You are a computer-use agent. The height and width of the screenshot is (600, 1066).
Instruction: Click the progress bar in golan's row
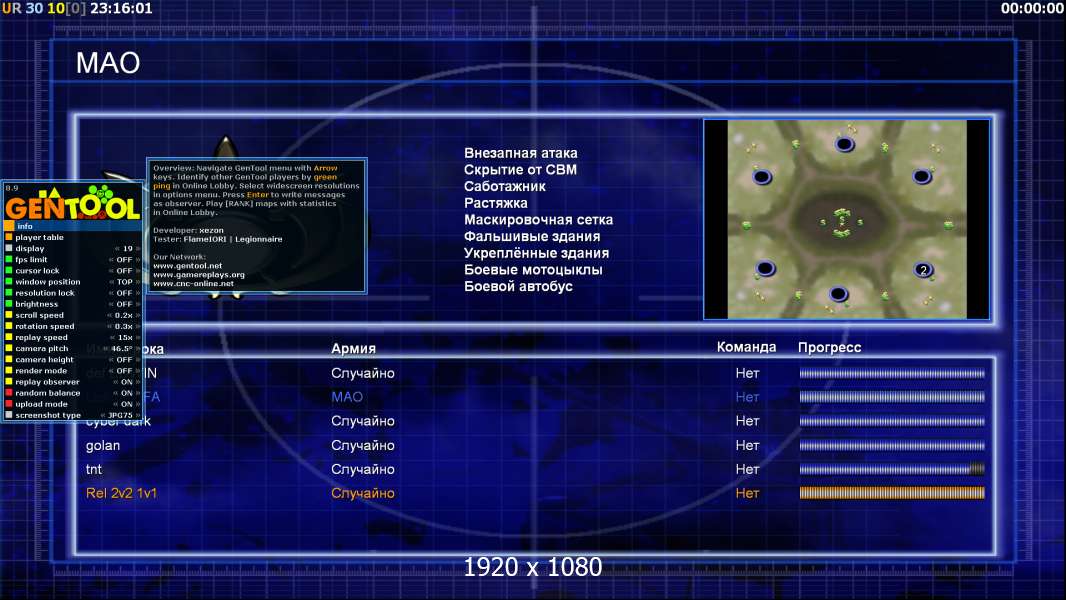[892, 446]
